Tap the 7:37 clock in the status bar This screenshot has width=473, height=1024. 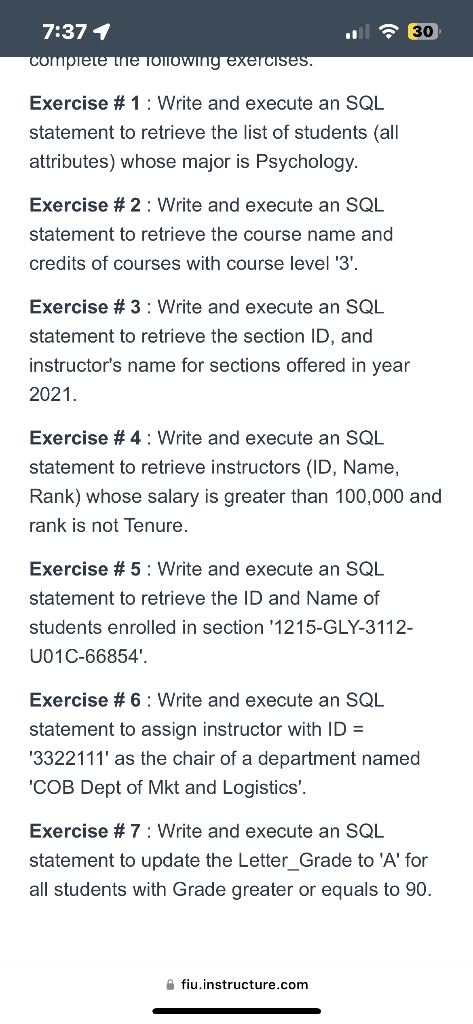coord(65,31)
